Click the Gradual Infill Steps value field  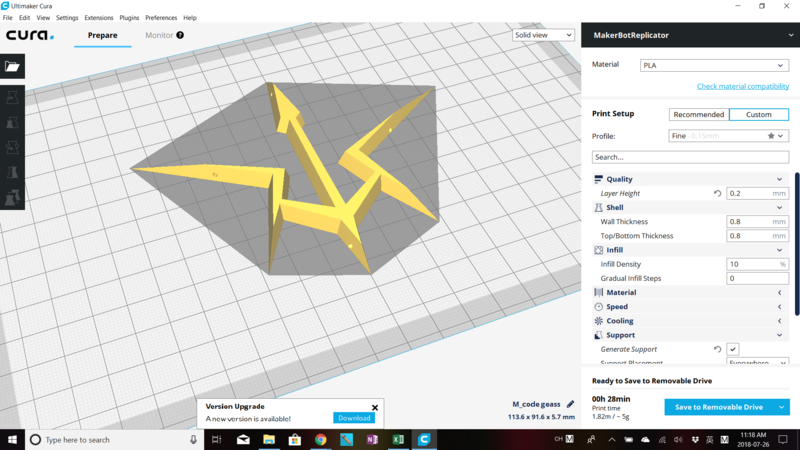pos(757,279)
